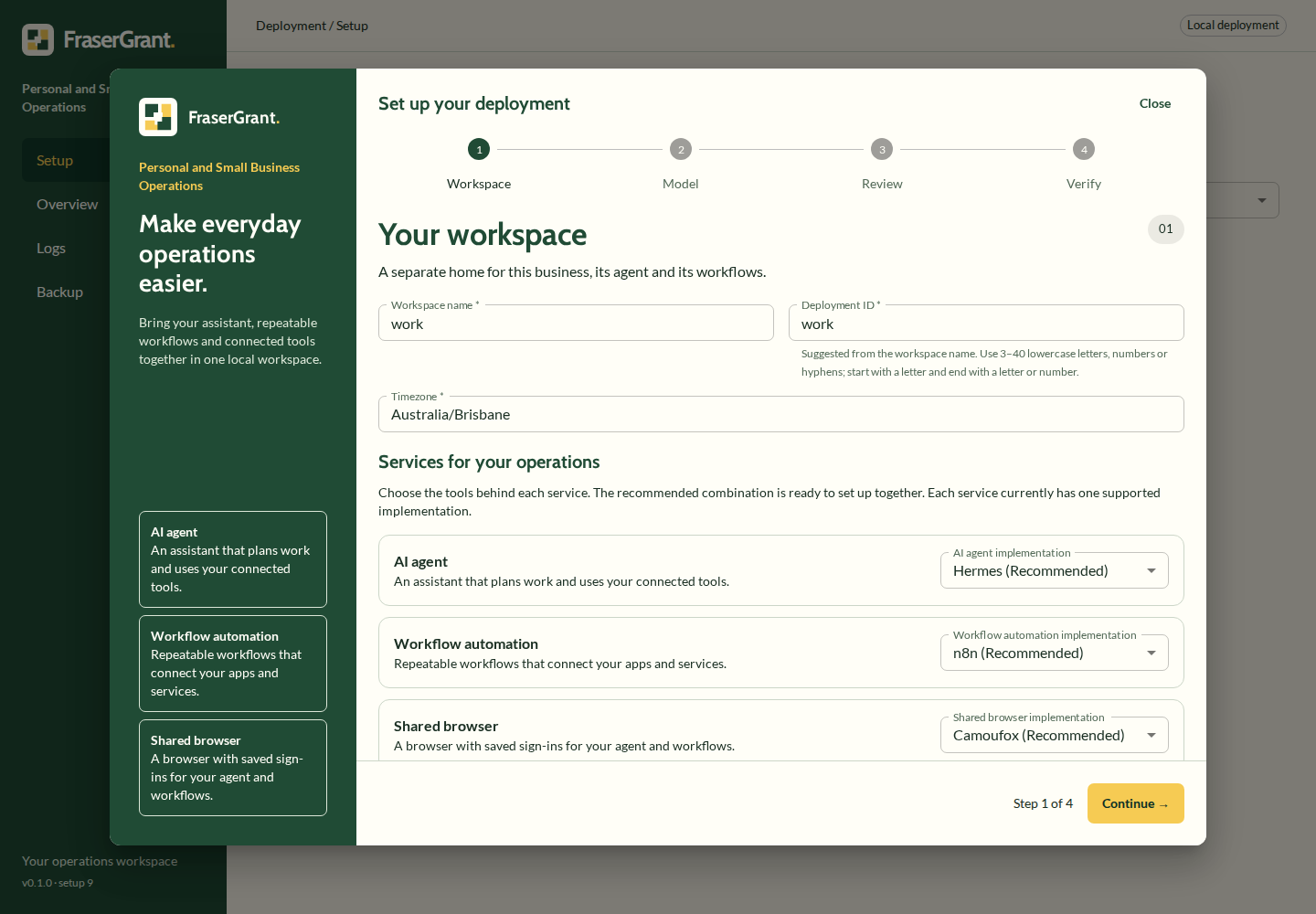This screenshot has width=1316, height=914.
Task: Open Overview in the background sidebar
Action: click(67, 204)
